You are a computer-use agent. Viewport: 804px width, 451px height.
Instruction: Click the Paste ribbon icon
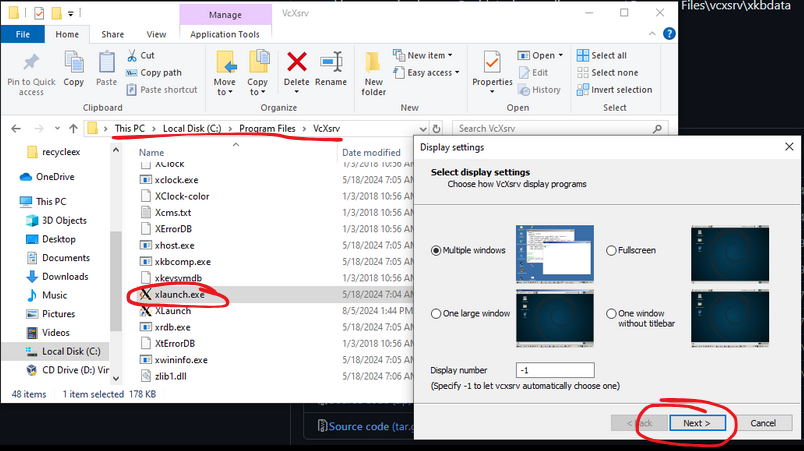(106, 63)
